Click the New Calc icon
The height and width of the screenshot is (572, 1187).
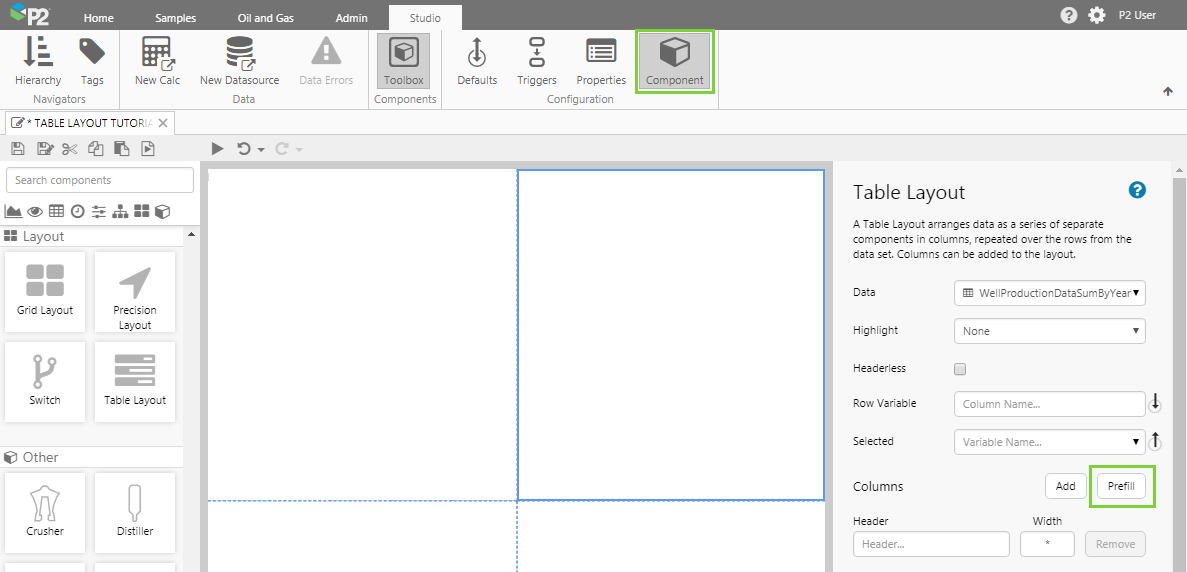coord(157,61)
